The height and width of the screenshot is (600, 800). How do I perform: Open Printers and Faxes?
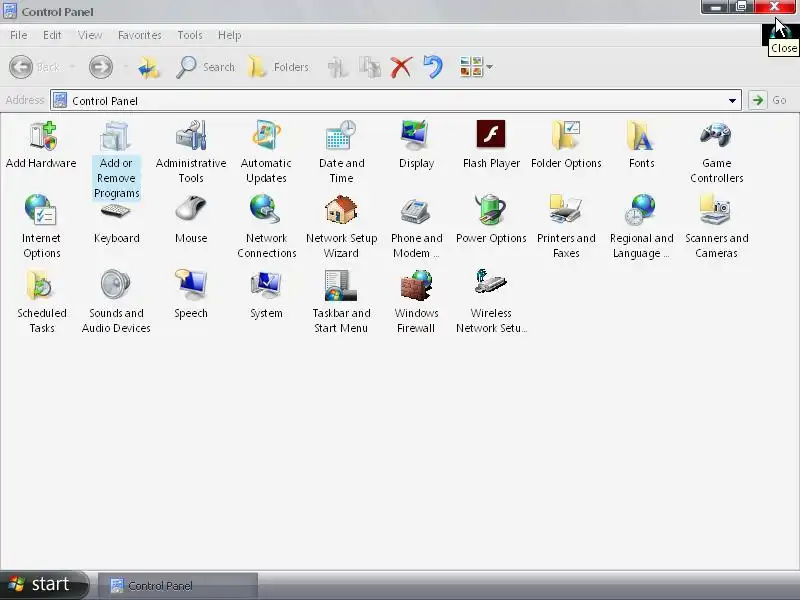(566, 227)
